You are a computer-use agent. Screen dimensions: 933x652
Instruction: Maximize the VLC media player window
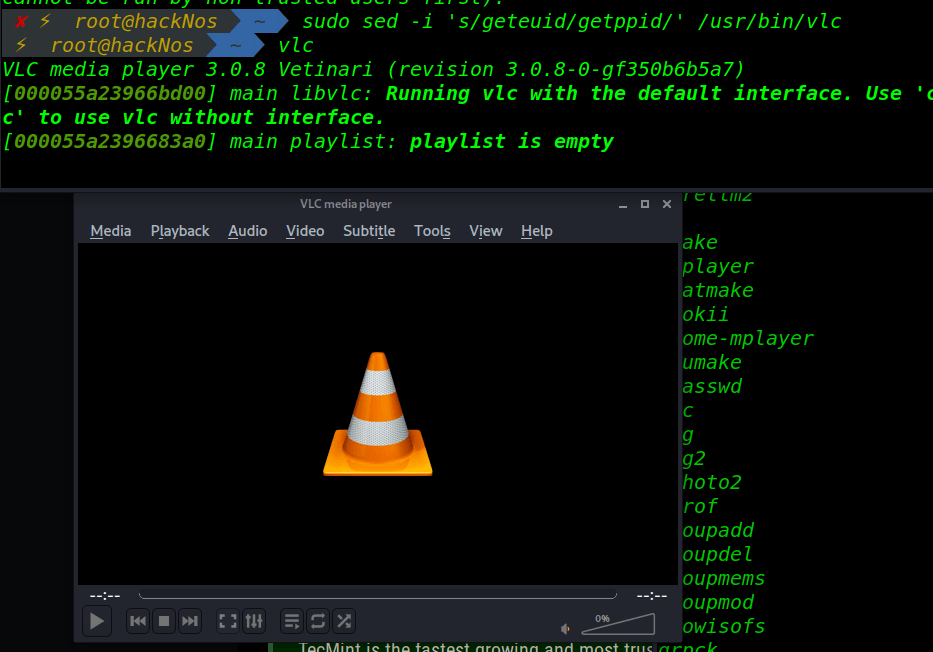(645, 204)
